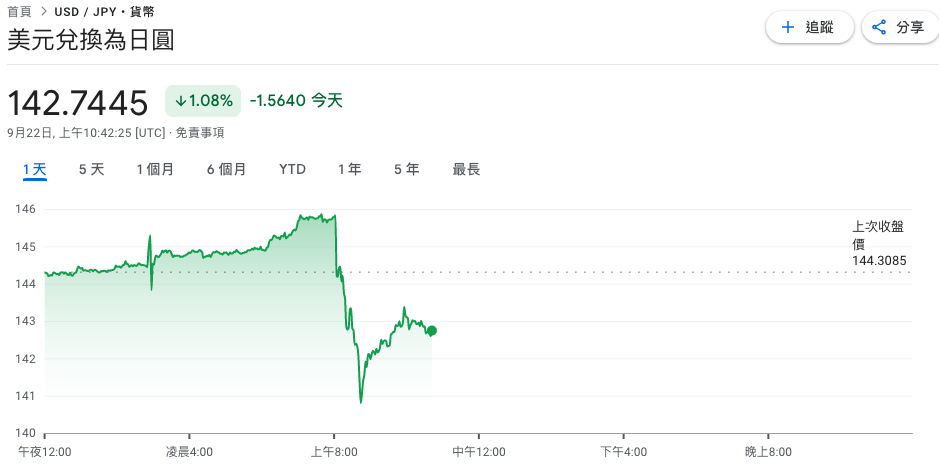
Task: Click the chart's lowest dip near 141
Action: (x=361, y=402)
